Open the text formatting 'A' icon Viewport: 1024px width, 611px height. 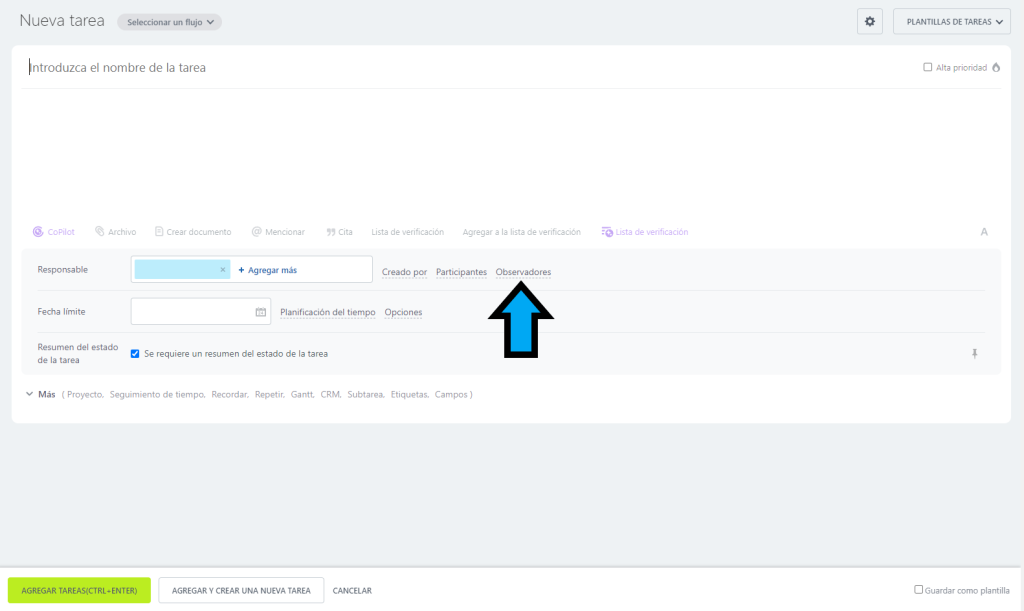tap(984, 232)
